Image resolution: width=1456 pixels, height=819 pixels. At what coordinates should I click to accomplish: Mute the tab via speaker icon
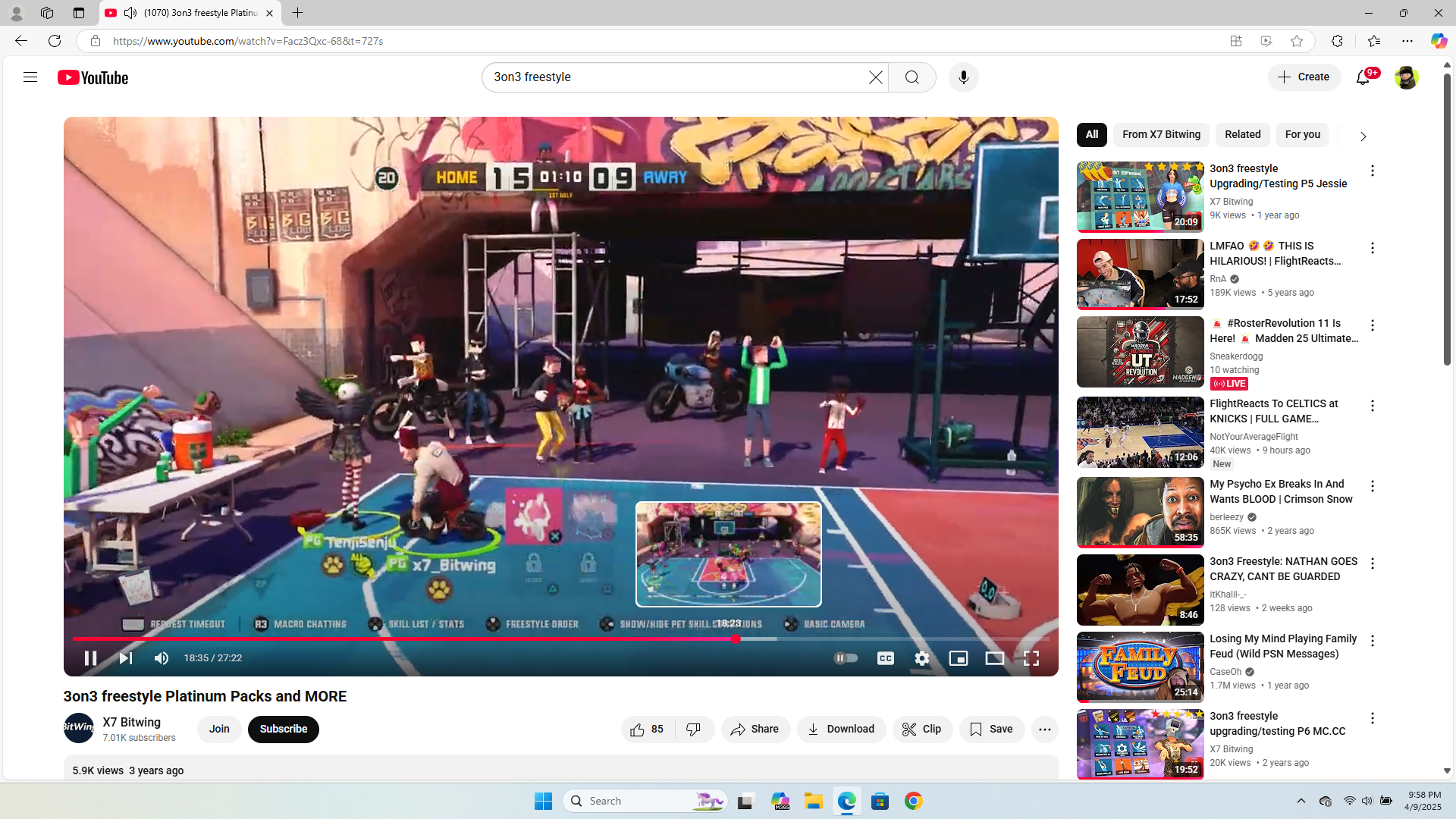tap(130, 13)
